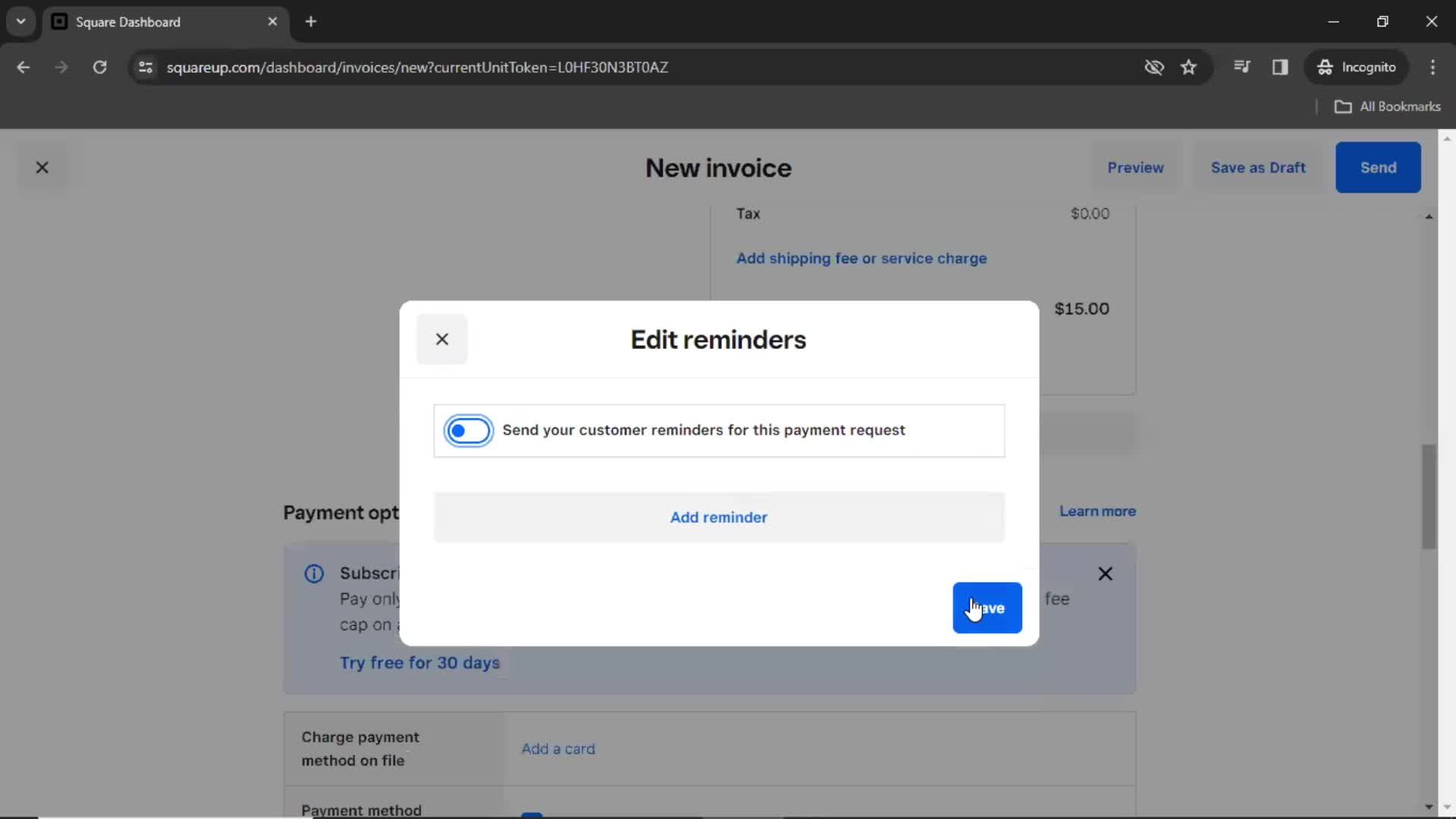Click the invoice page scrollbar thumb
The width and height of the screenshot is (1456, 819).
[x=1429, y=496]
